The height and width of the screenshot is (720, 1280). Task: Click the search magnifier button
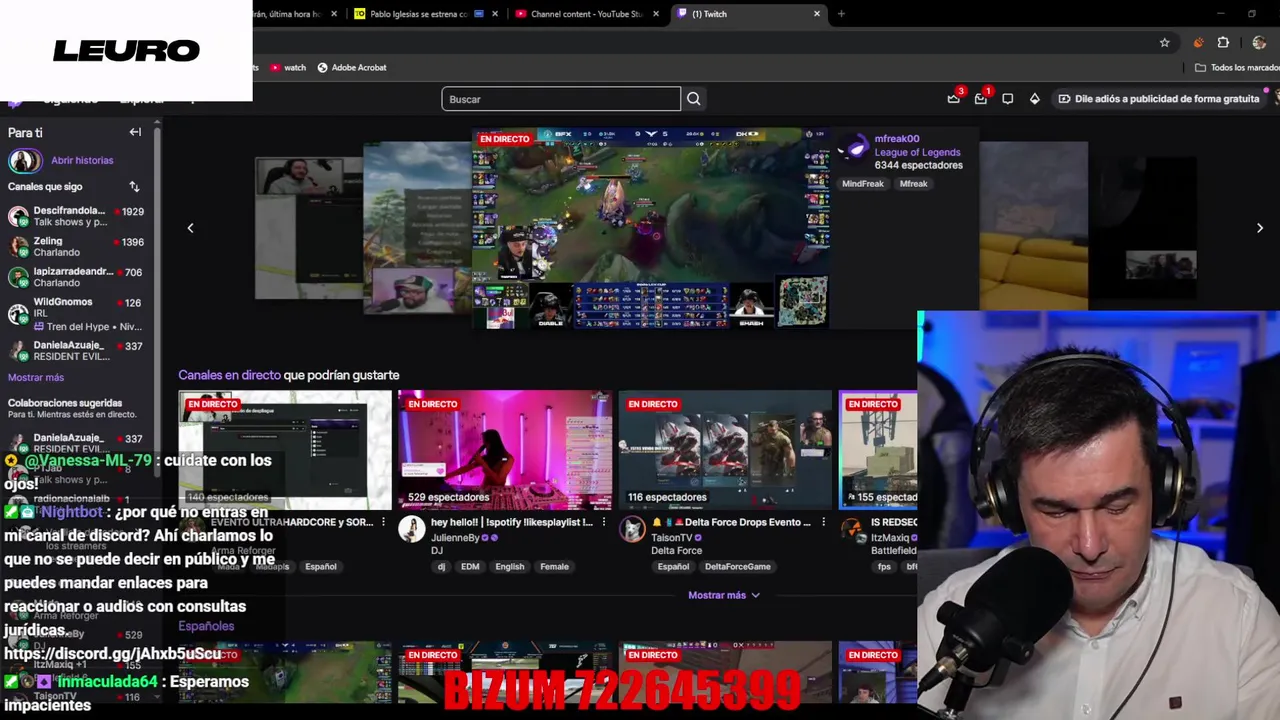click(693, 99)
